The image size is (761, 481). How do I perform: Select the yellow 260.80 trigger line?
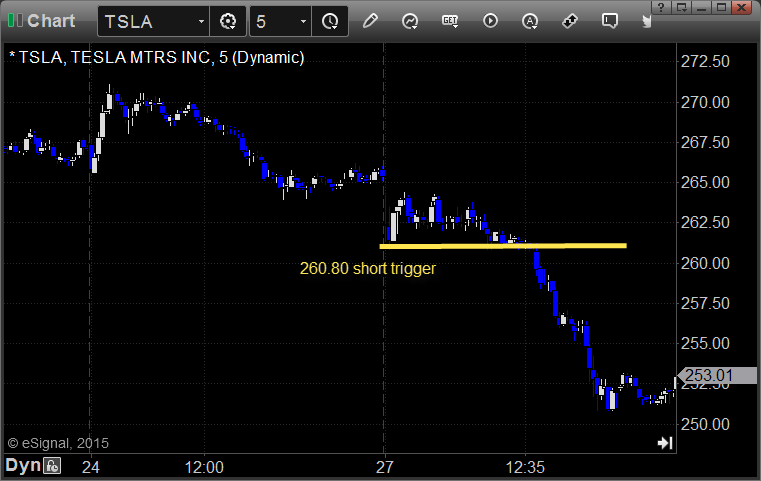pyautogui.click(x=503, y=246)
